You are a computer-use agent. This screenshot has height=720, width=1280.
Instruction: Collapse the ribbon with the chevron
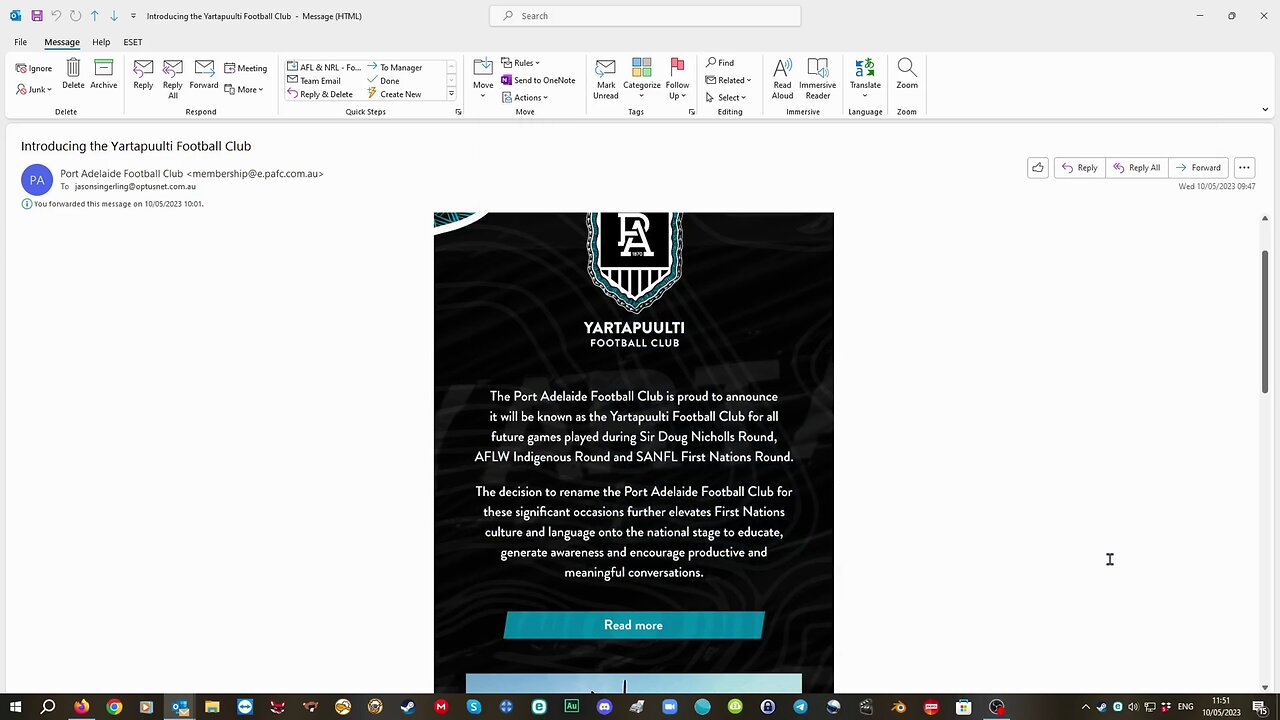click(x=1265, y=110)
